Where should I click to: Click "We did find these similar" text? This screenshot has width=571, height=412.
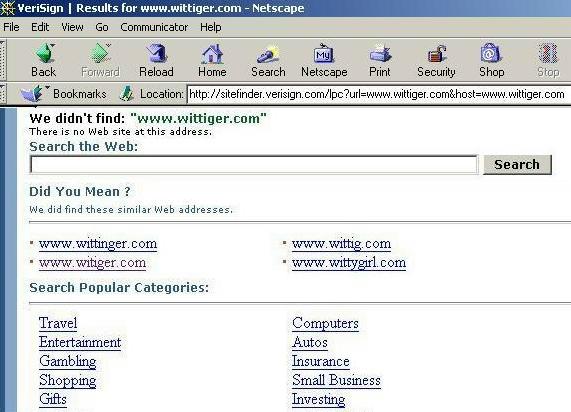[131, 209]
